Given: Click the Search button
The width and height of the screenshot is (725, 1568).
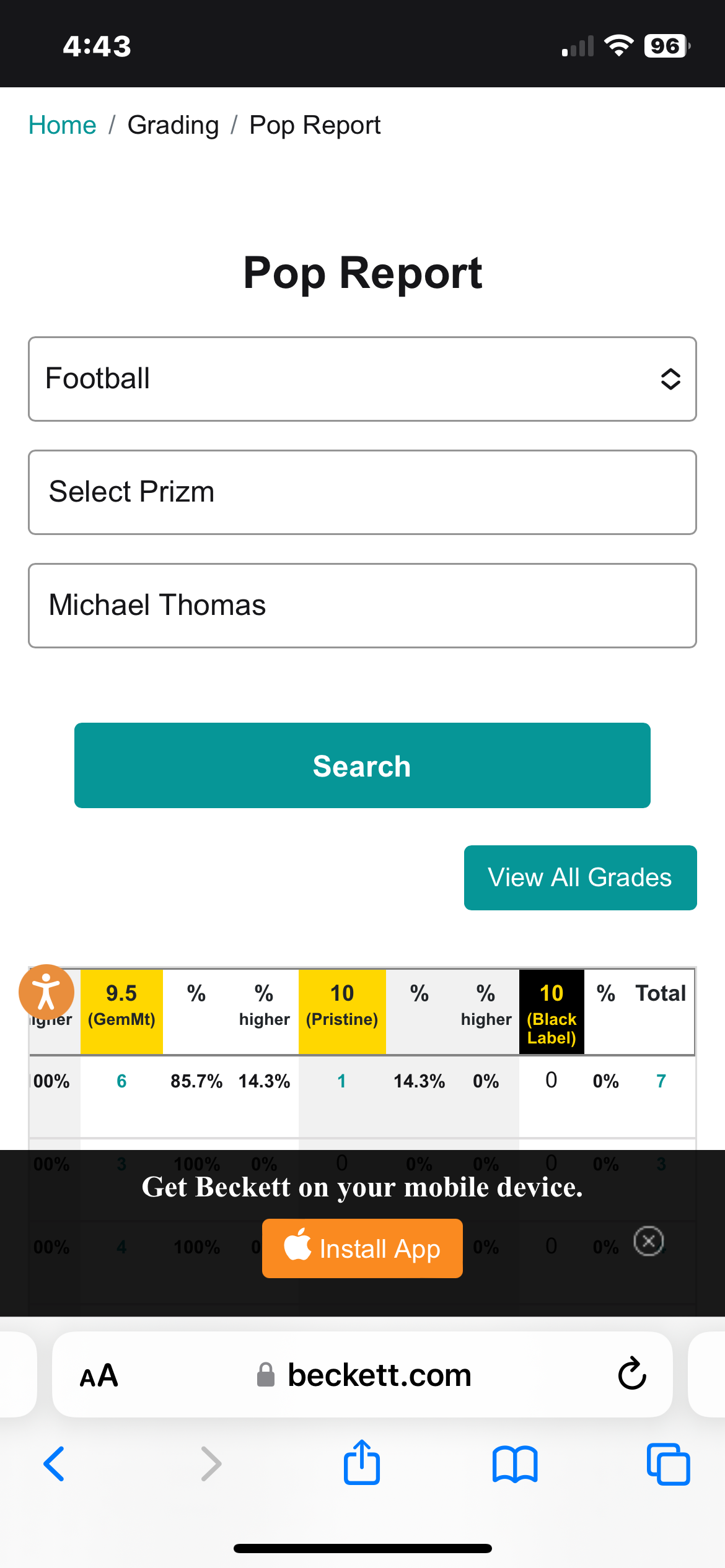Looking at the screenshot, I should [362, 765].
